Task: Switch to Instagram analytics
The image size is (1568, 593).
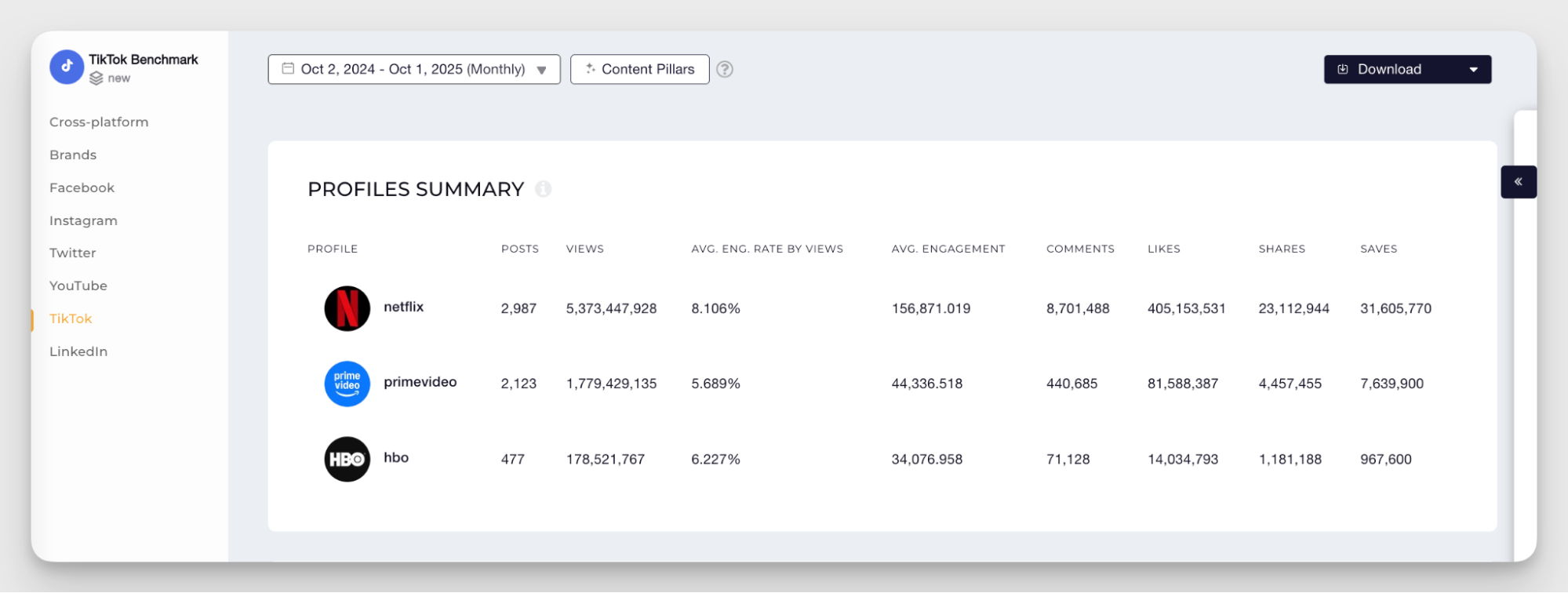Action: tap(83, 220)
